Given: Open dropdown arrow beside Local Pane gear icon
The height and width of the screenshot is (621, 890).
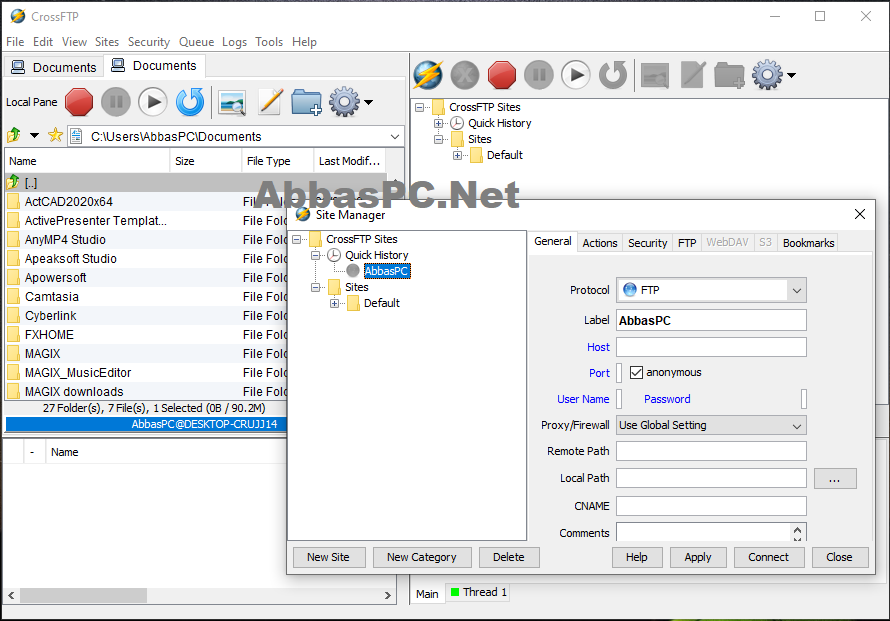Looking at the screenshot, I should (x=368, y=102).
